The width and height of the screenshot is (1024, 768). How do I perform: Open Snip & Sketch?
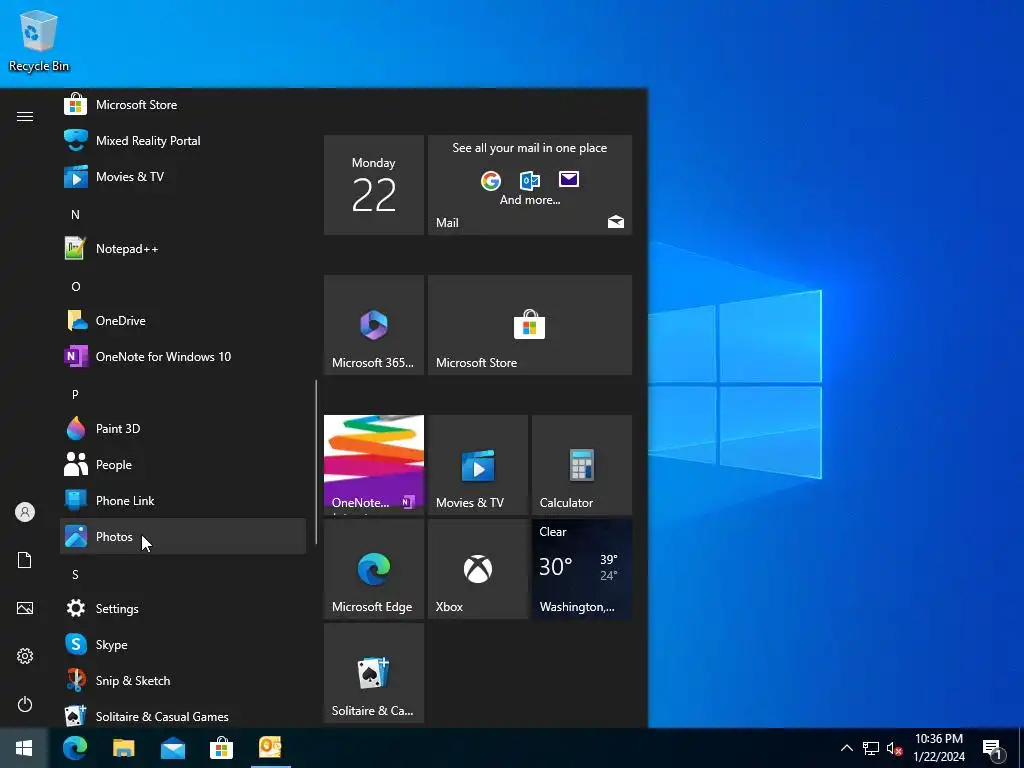point(183,680)
